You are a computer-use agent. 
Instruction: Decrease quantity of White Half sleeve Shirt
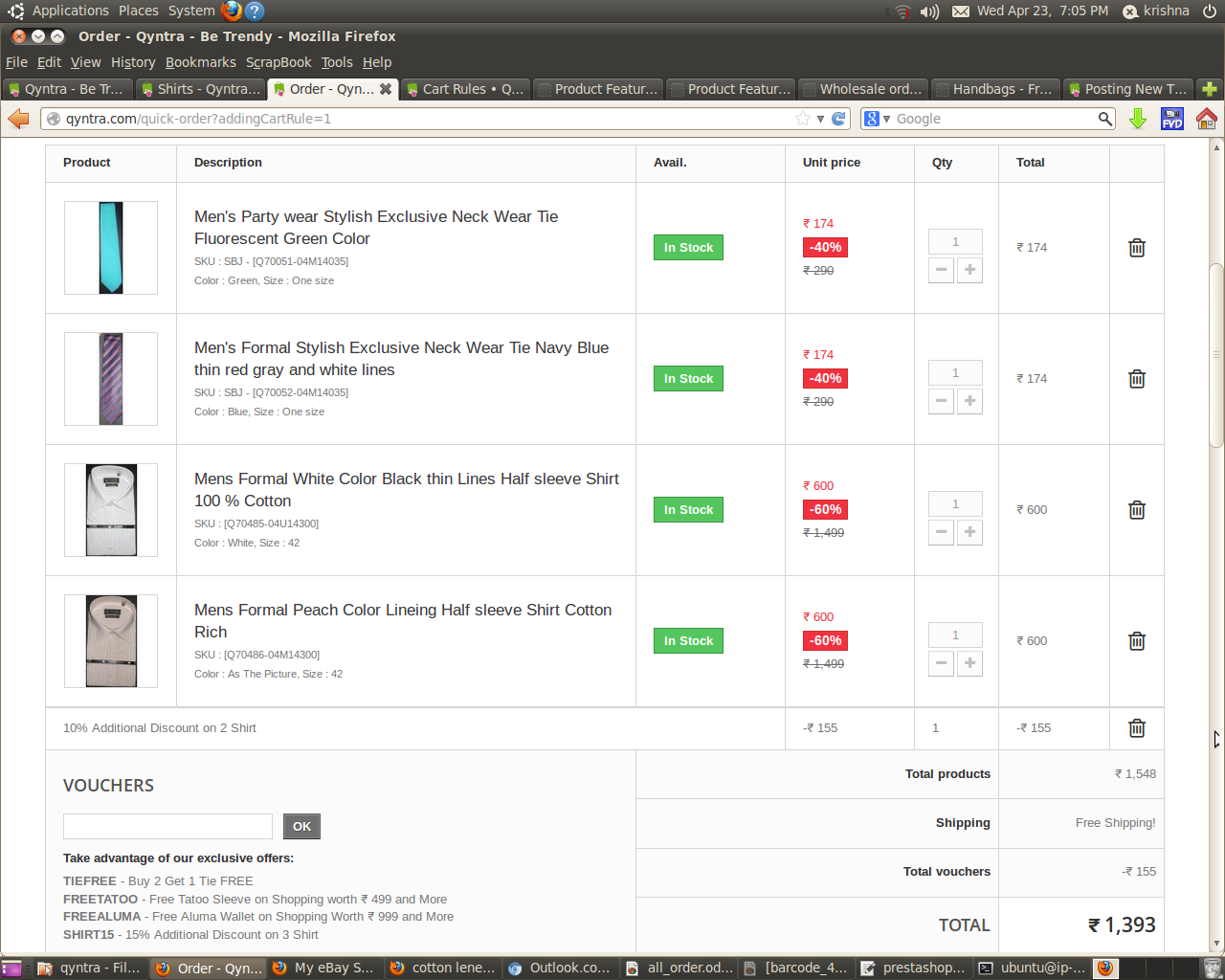(x=942, y=532)
